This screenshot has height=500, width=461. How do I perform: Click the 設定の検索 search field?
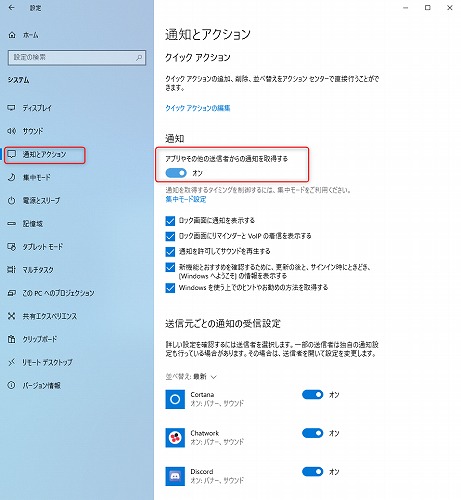77,58
